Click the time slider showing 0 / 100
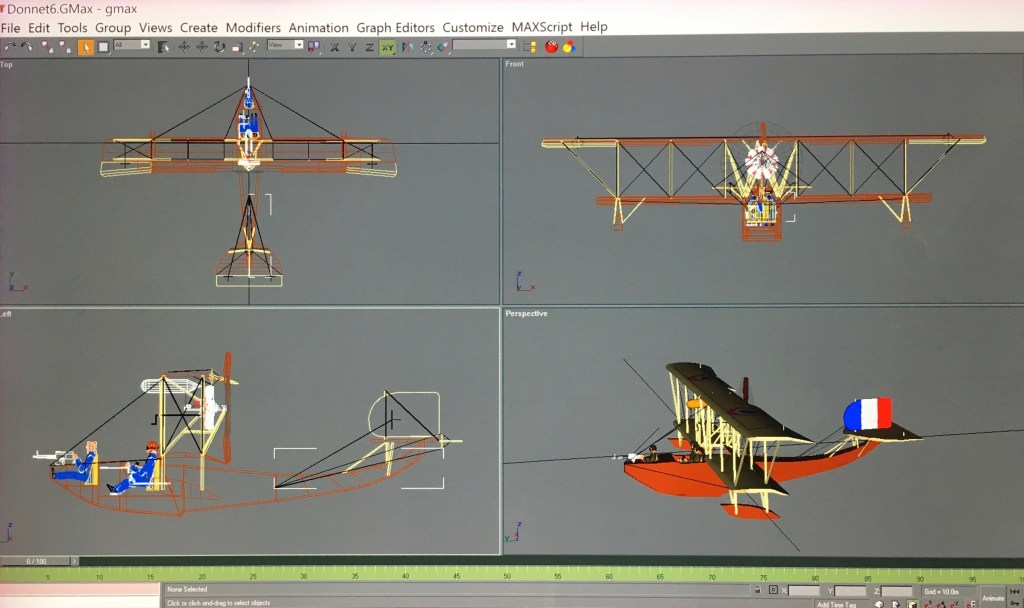 (36, 561)
